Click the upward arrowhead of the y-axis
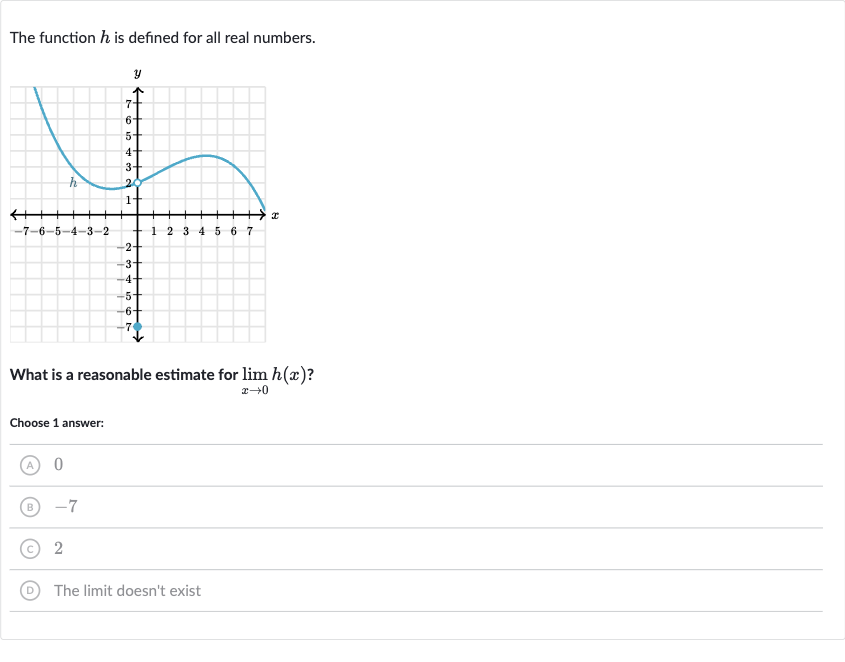This screenshot has height=662, width=845. pos(138,90)
